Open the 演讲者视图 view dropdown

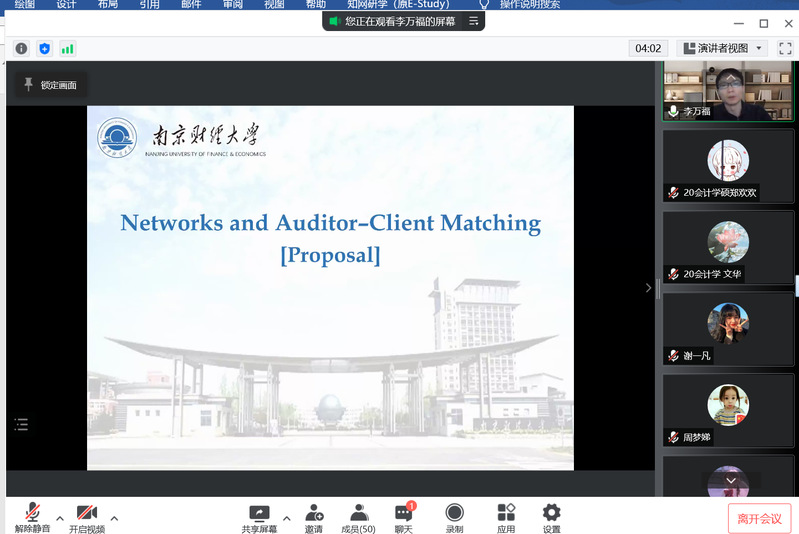tap(721, 48)
